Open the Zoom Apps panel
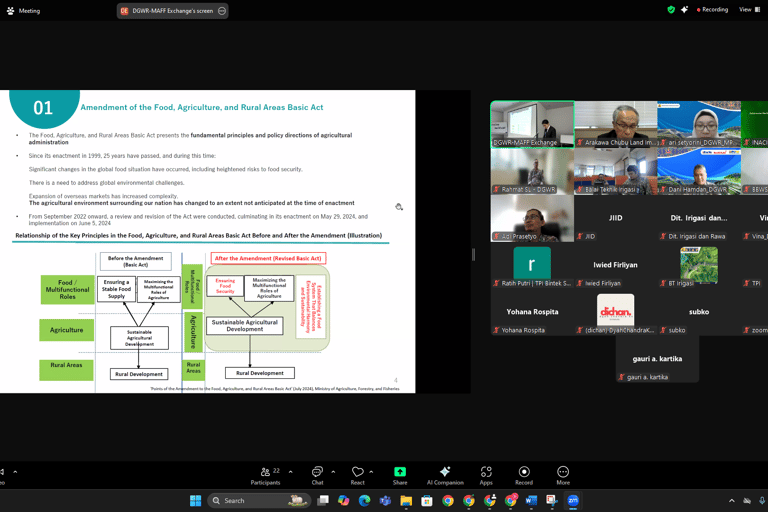Viewport: 768px width, 512px height. tap(486, 476)
